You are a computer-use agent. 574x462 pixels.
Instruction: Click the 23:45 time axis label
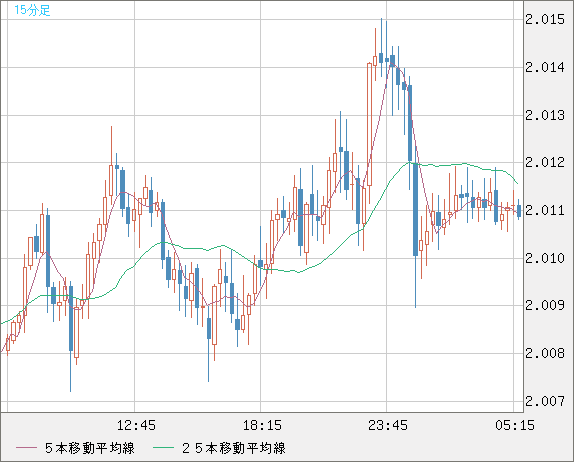click(x=388, y=425)
